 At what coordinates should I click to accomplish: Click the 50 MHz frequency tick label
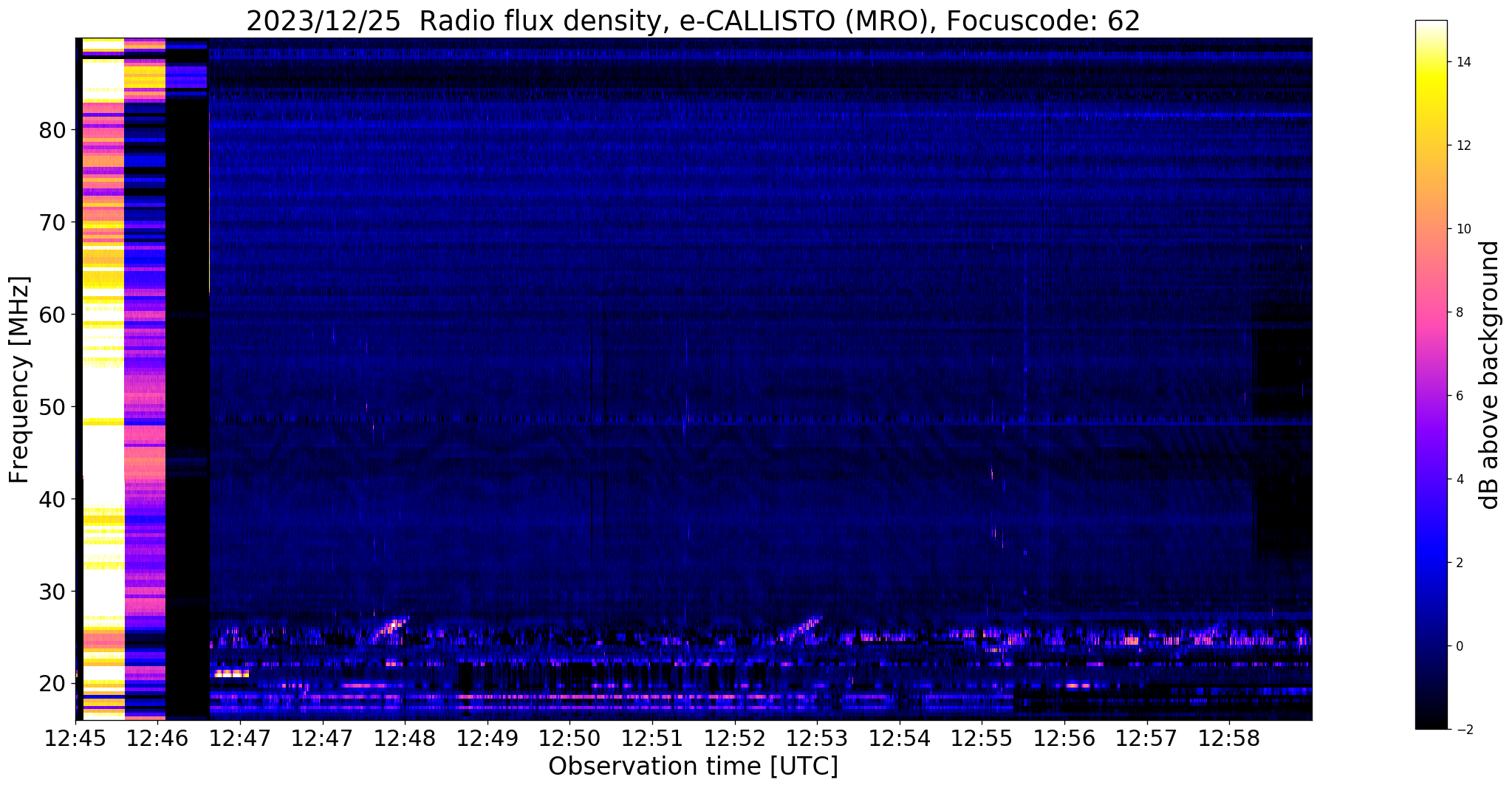[x=53, y=407]
